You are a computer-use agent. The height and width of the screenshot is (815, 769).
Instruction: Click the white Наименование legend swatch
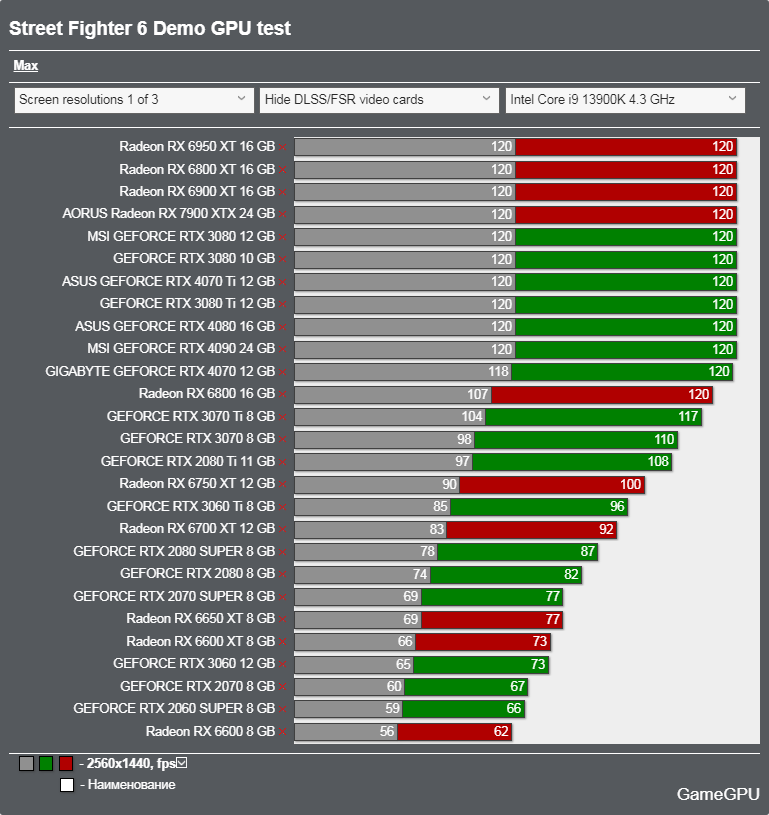click(x=67, y=785)
